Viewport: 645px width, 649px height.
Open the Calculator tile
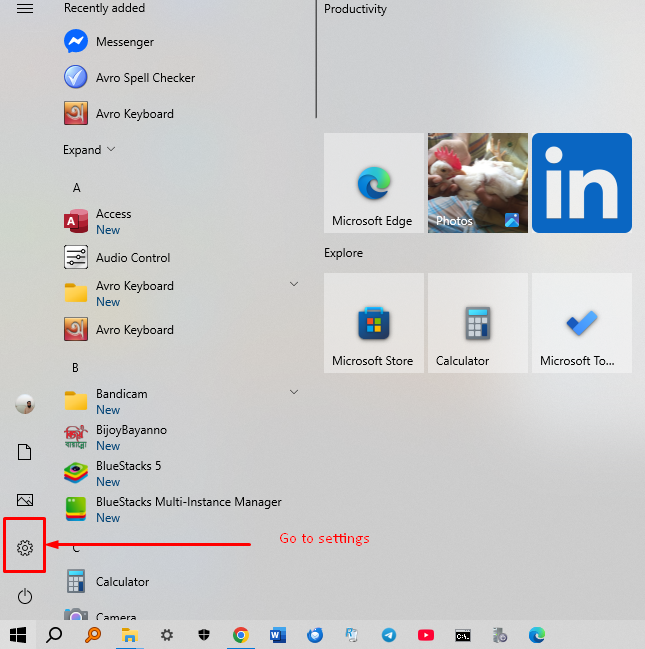tap(478, 323)
